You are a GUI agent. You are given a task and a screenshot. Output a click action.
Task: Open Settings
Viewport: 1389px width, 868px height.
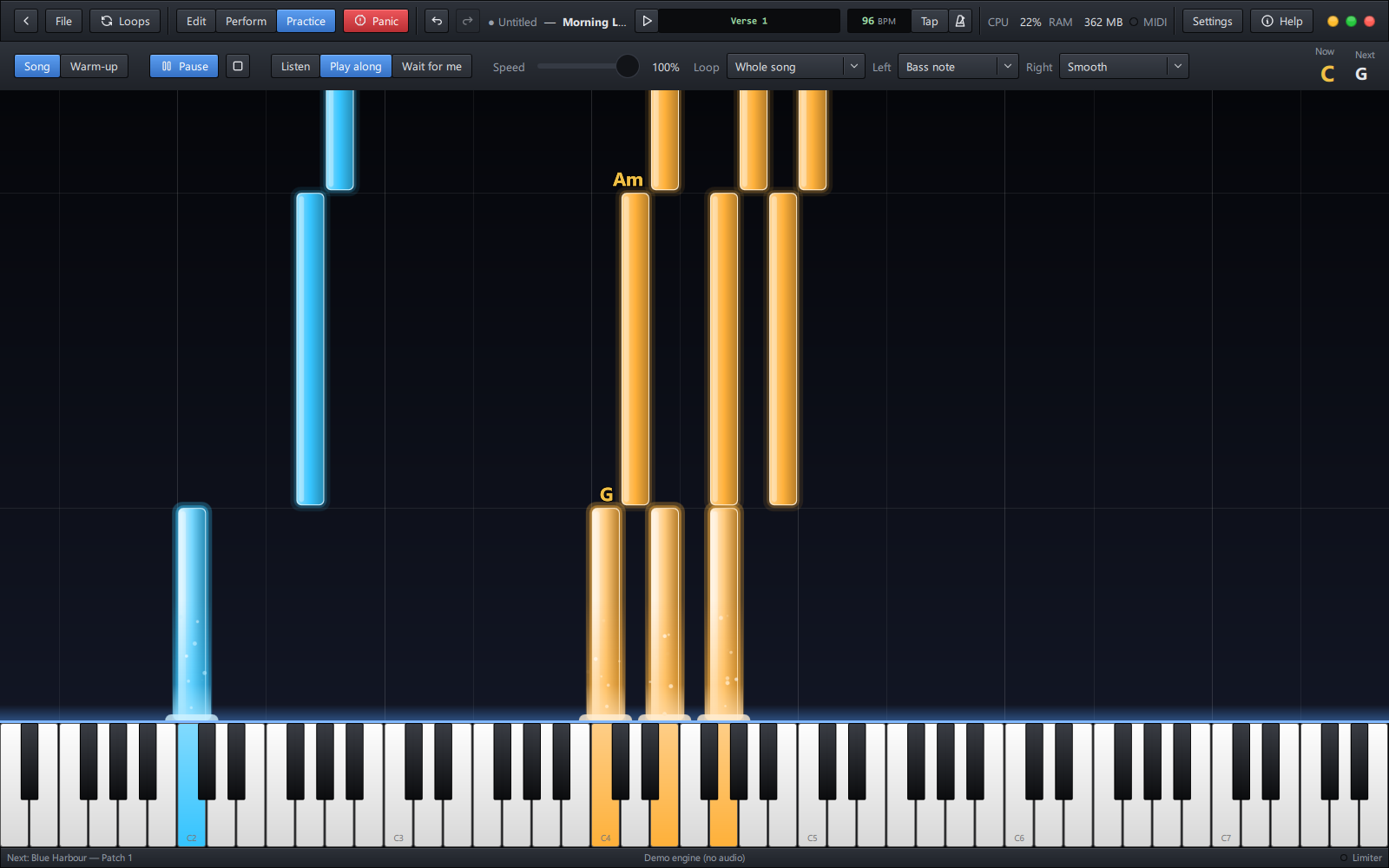click(x=1212, y=21)
